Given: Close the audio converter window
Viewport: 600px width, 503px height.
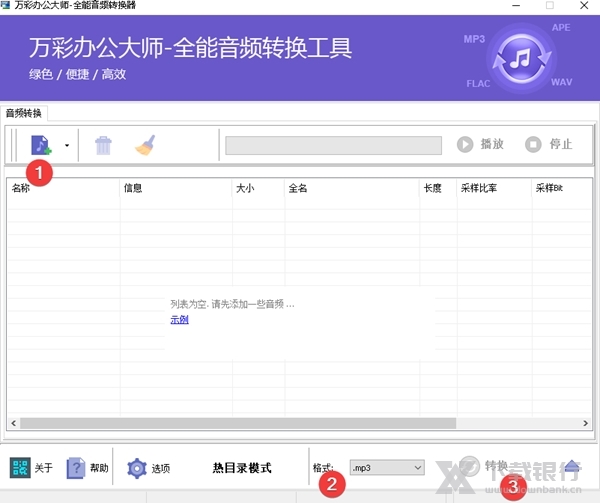Looking at the screenshot, I should pyautogui.click(x=584, y=5).
